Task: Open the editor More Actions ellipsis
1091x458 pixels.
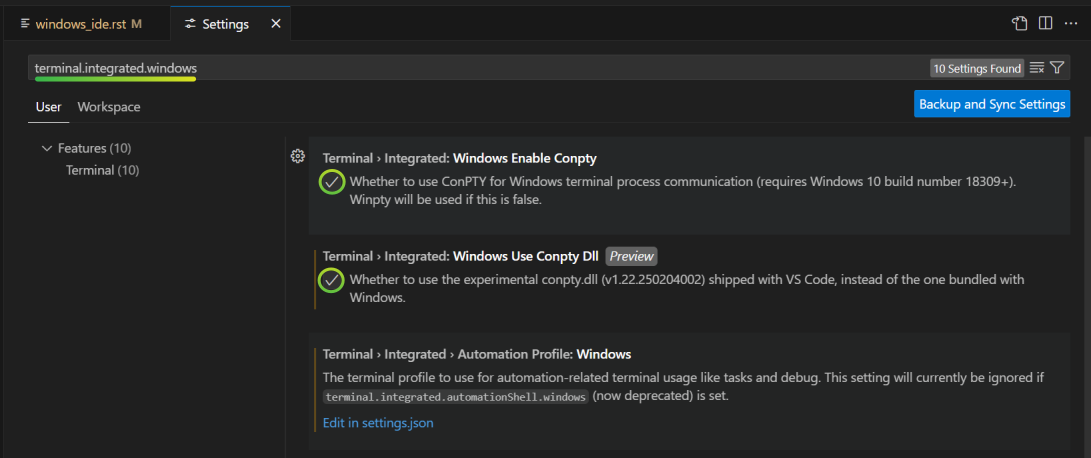Action: tap(1071, 24)
